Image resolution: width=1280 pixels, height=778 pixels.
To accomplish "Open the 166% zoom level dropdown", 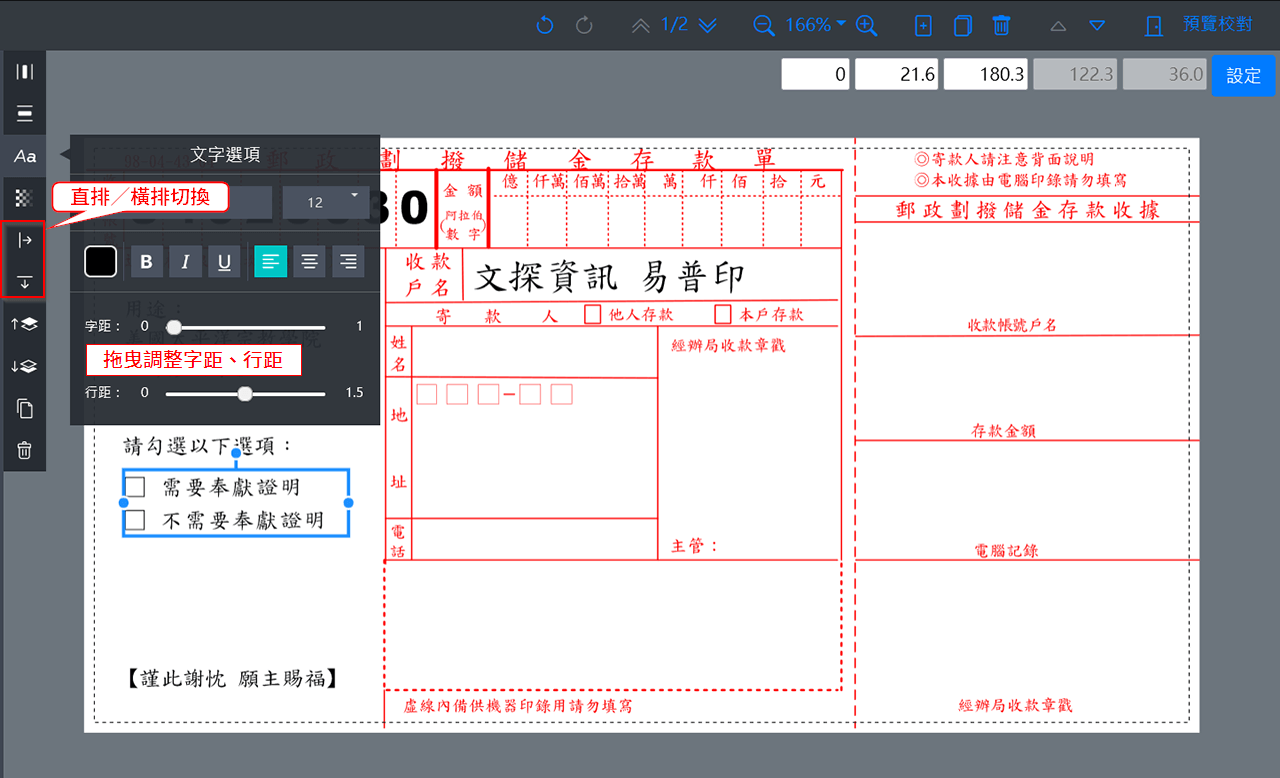I will pos(815,25).
